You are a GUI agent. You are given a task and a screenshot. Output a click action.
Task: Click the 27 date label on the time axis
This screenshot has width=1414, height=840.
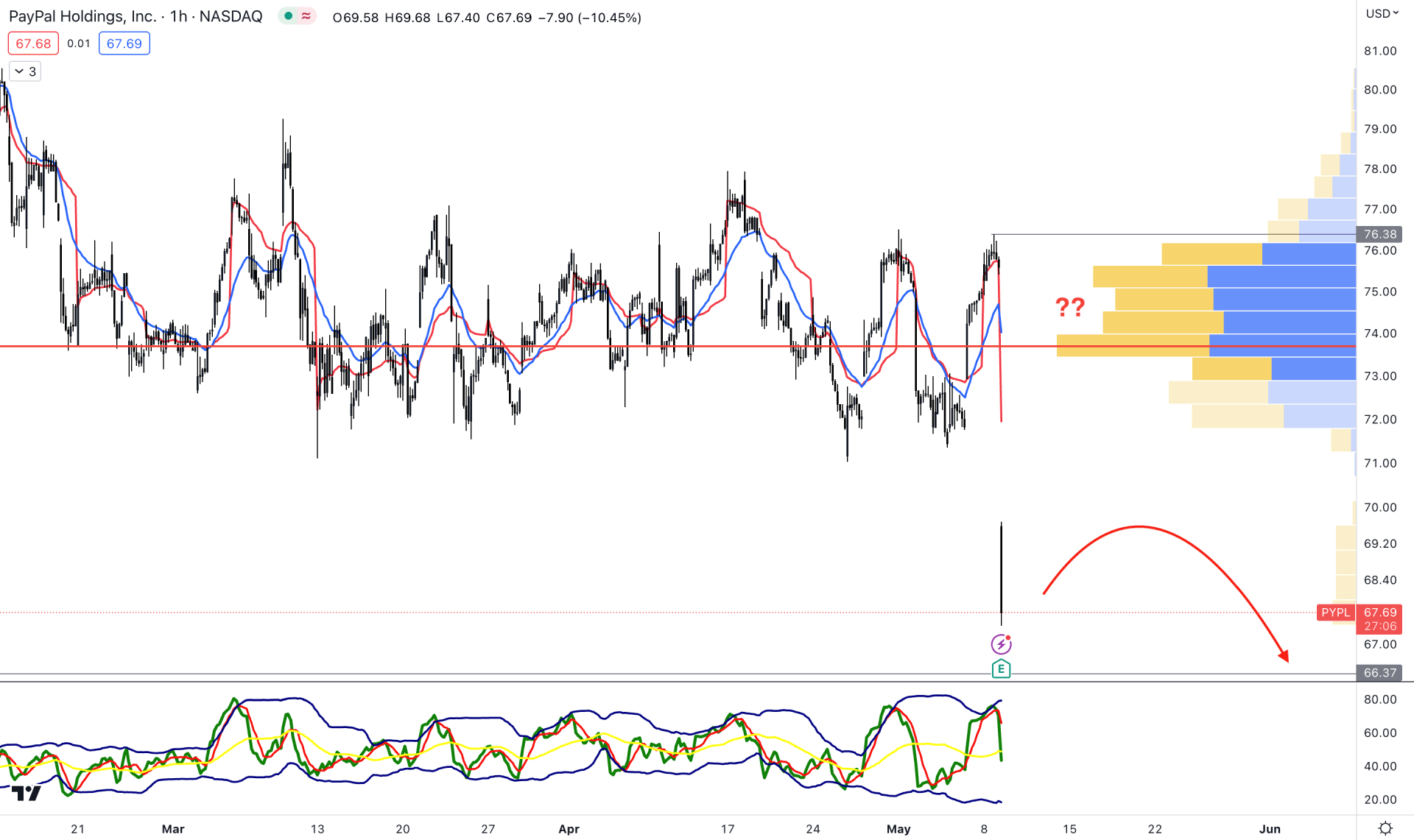click(x=488, y=829)
